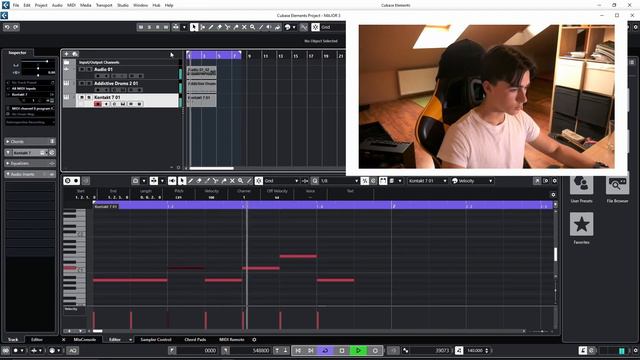Image resolution: width=640 pixels, height=360 pixels.
Task: Open the MIDI menu
Action: 71,5
